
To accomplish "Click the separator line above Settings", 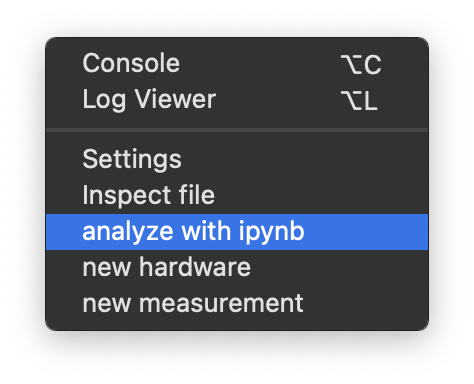I will [x=237, y=130].
